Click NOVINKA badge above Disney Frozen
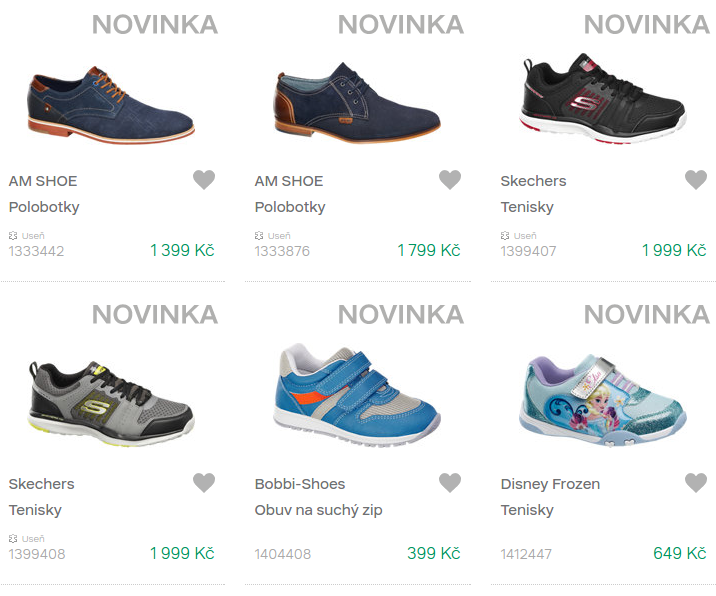The image size is (716, 596). pyautogui.click(x=646, y=315)
